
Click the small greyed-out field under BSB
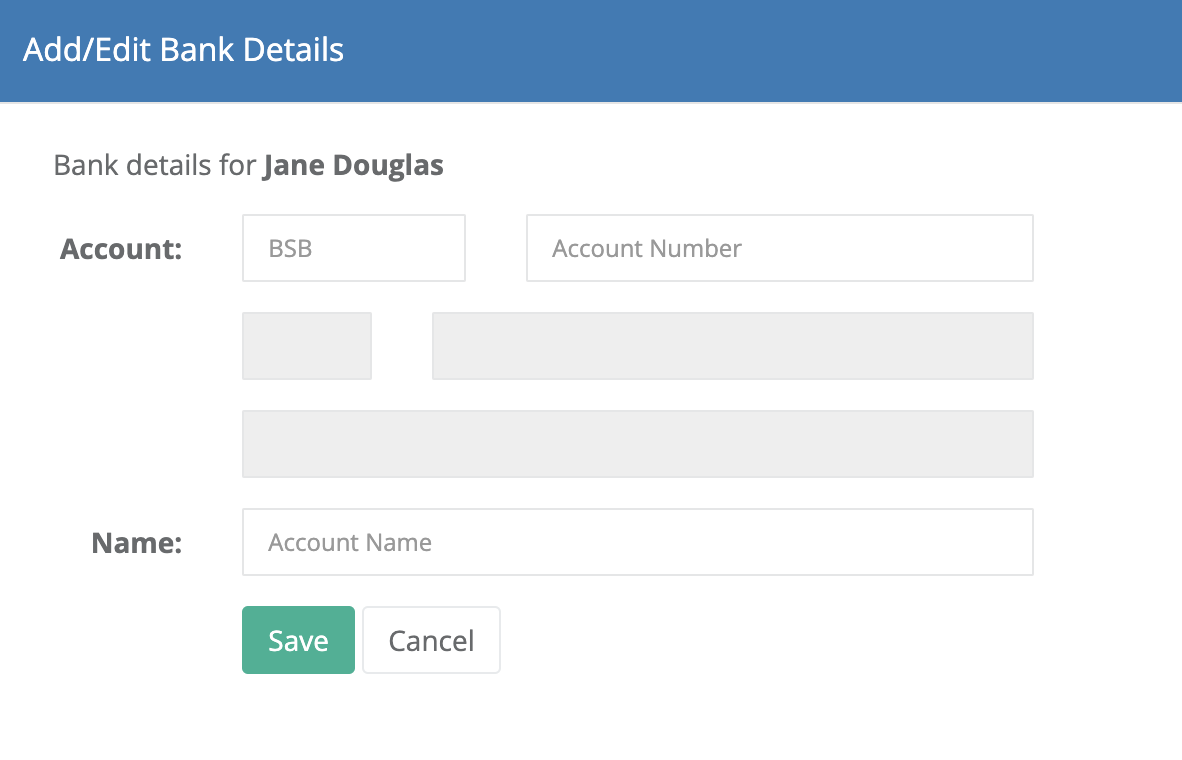(x=307, y=346)
